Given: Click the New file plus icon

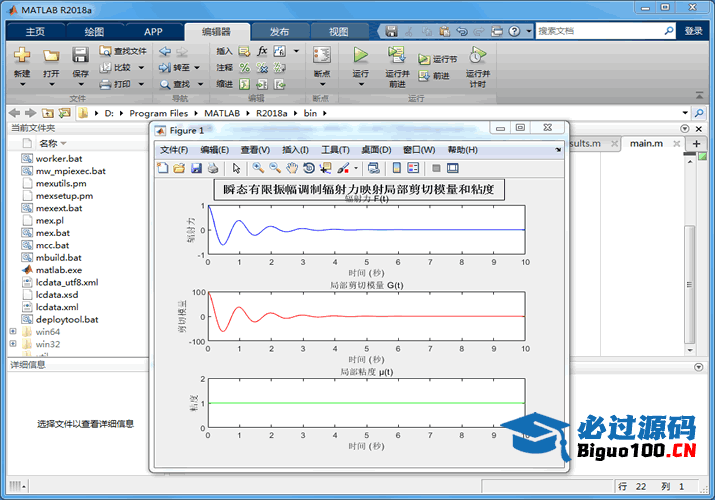Looking at the screenshot, I should point(21,55).
